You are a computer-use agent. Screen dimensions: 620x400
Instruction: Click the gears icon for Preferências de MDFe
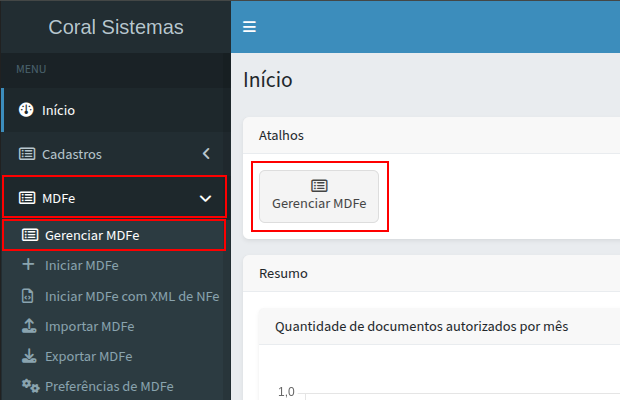coord(29,386)
